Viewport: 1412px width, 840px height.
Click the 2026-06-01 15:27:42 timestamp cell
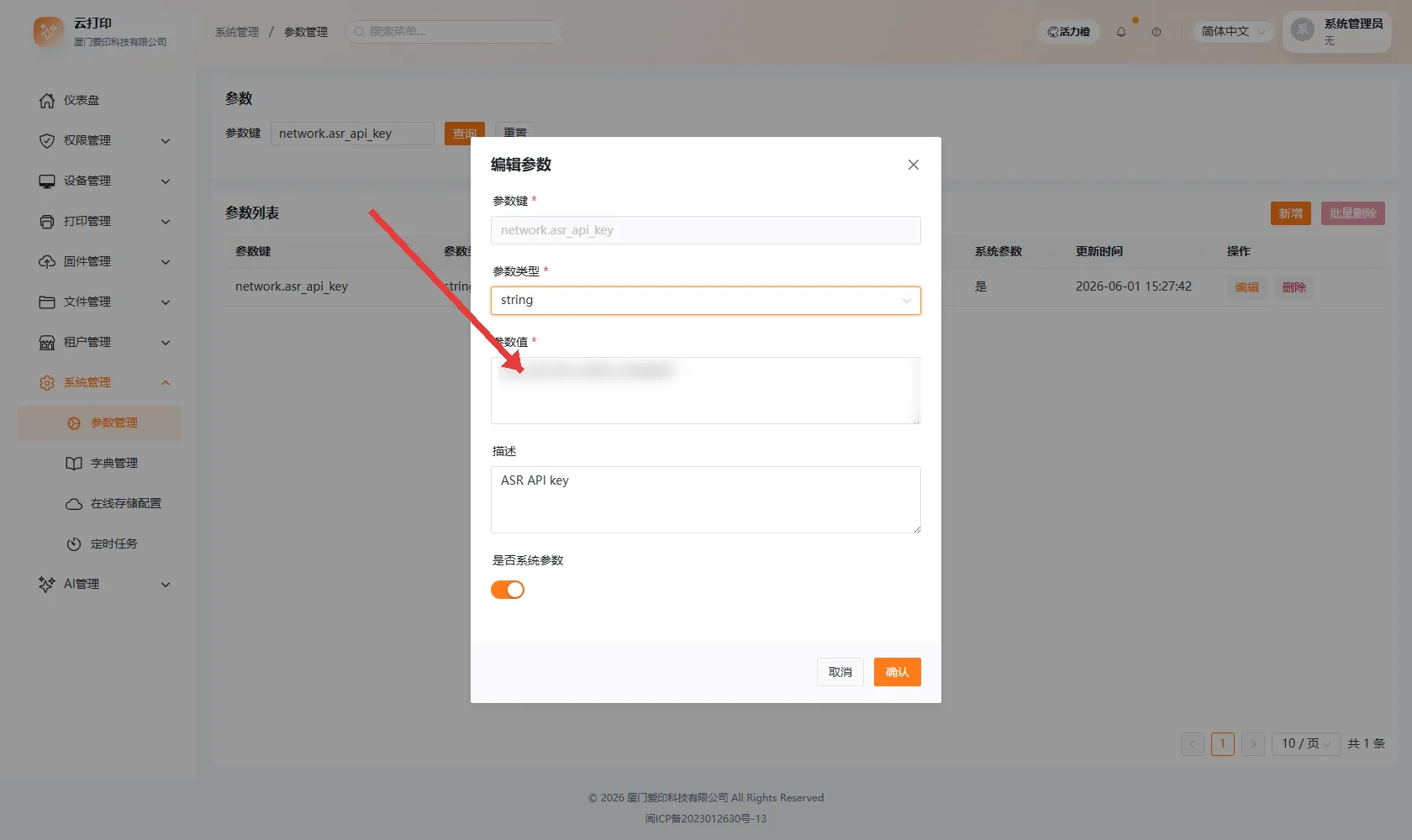[1134, 286]
